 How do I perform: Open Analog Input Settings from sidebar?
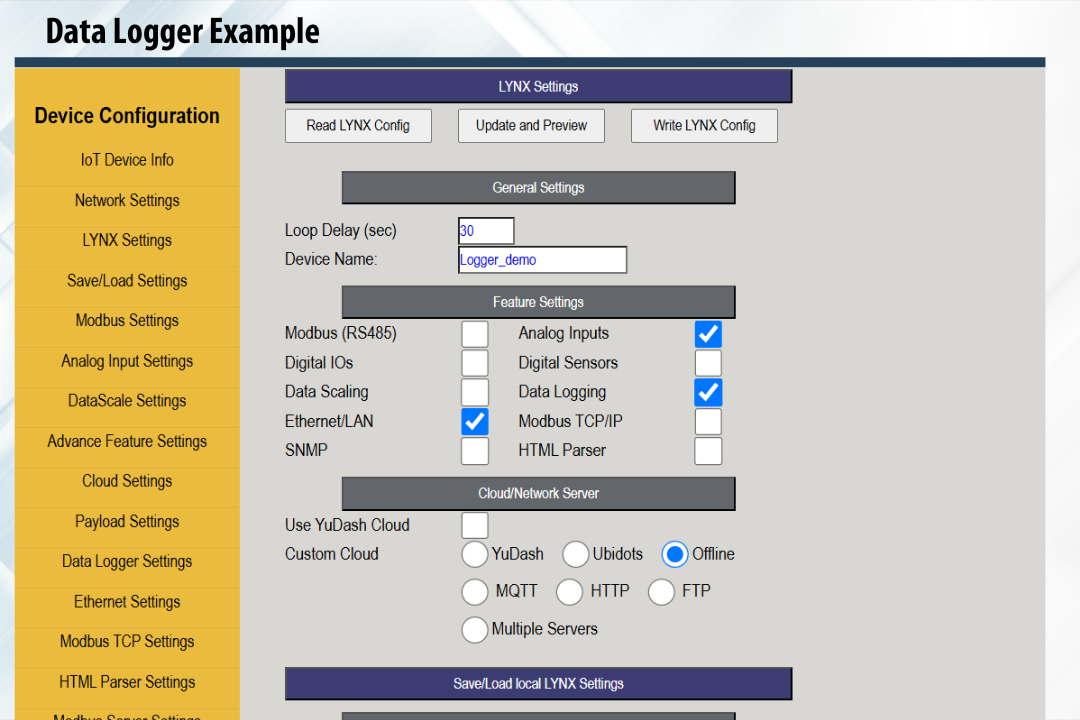pyautogui.click(x=127, y=361)
